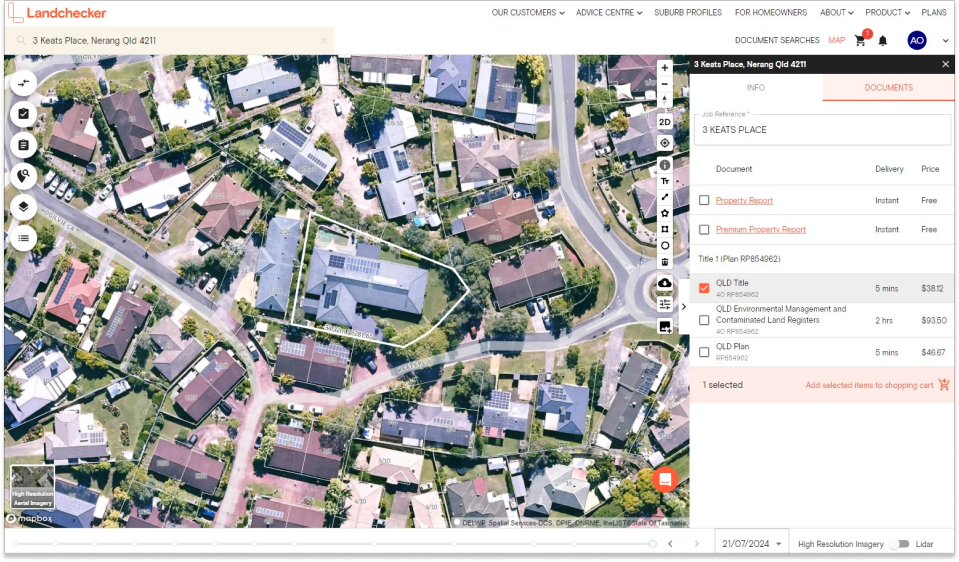The height and width of the screenshot is (562, 959).
Task: Click the $38.12 price of QLD Title
Action: (x=932, y=288)
